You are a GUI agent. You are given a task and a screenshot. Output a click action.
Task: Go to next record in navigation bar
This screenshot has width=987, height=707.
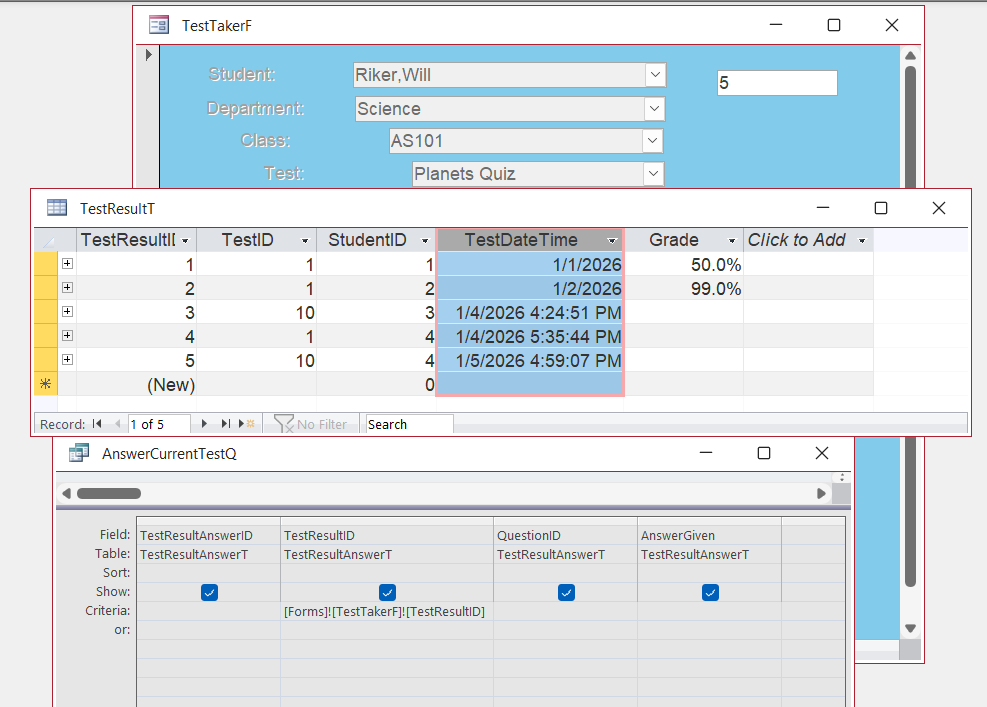coord(205,424)
